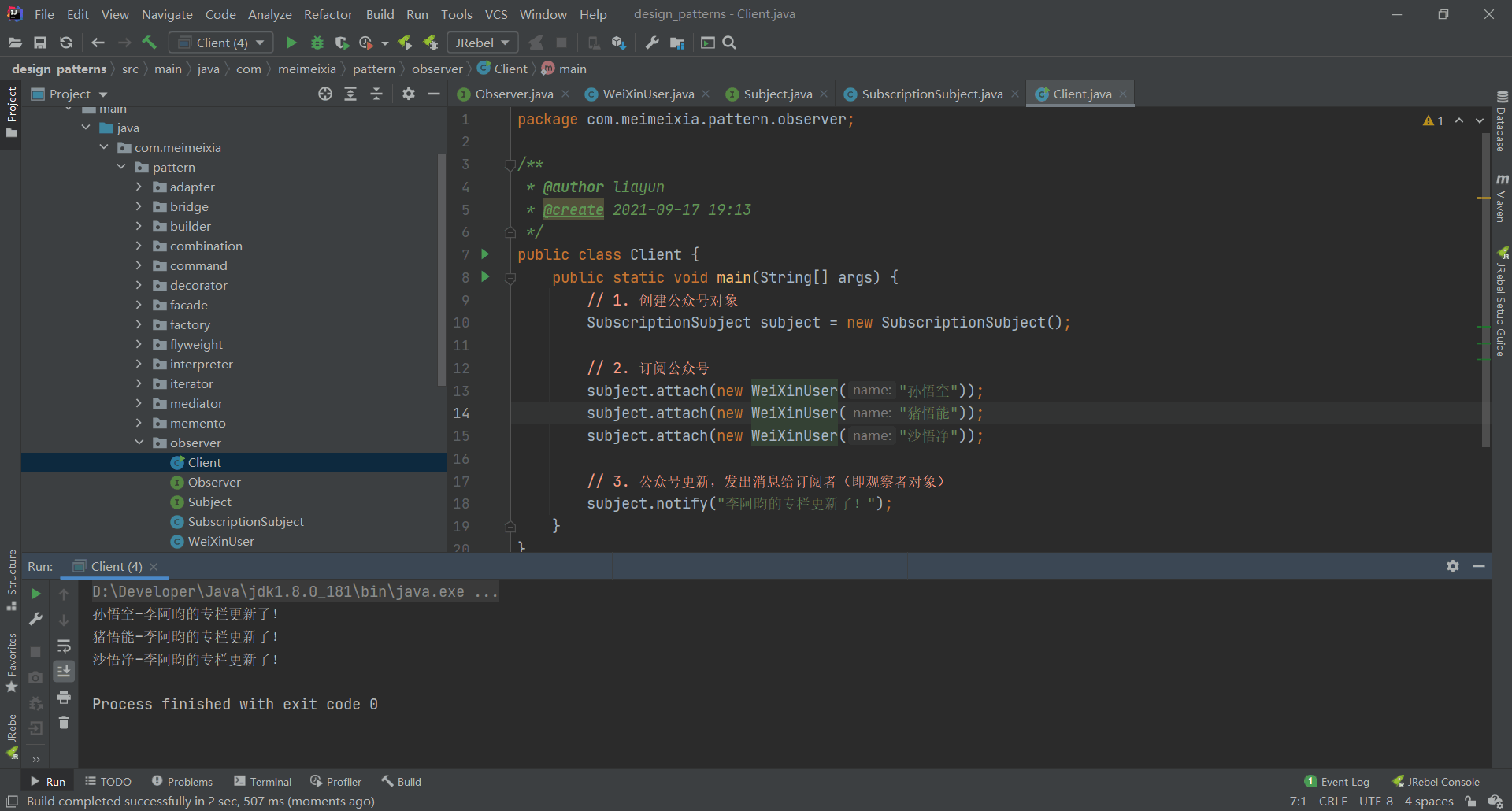Click run gutter icon beside class Client
The height and width of the screenshot is (811, 1512).
(x=485, y=254)
